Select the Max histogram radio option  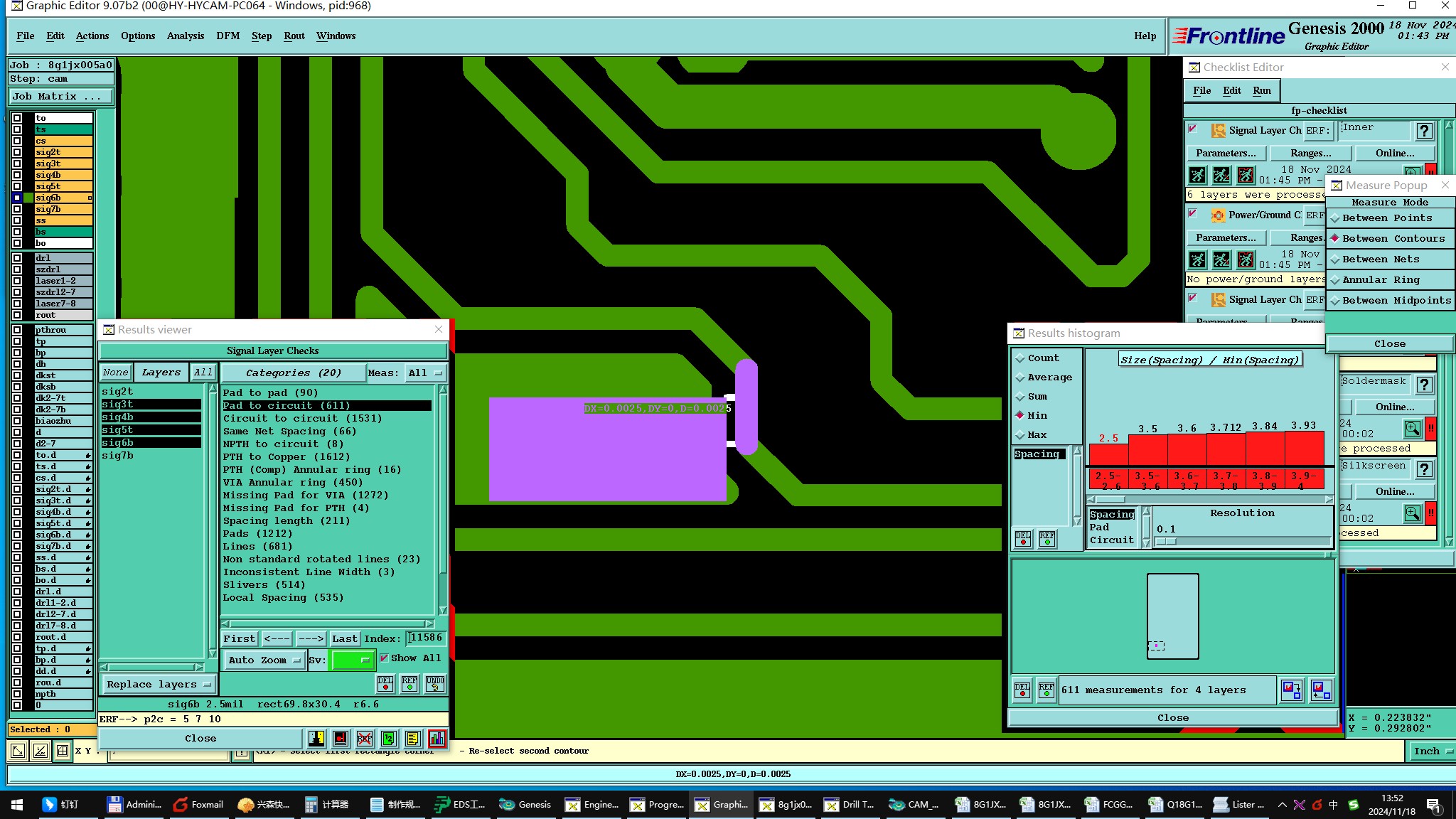pyautogui.click(x=1021, y=434)
